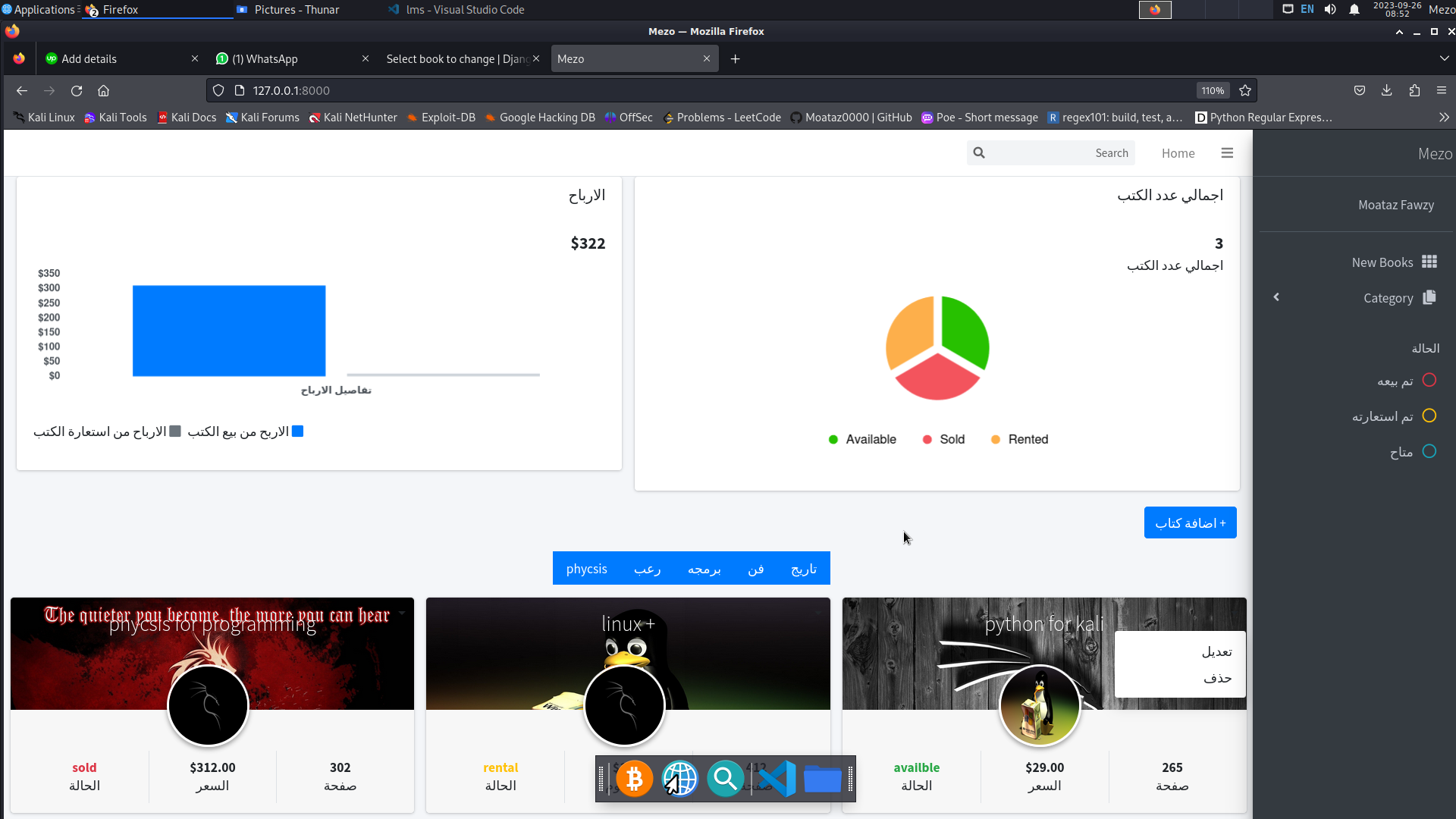Select the red تم بيعه status circle
The height and width of the screenshot is (819, 1456).
click(1429, 381)
